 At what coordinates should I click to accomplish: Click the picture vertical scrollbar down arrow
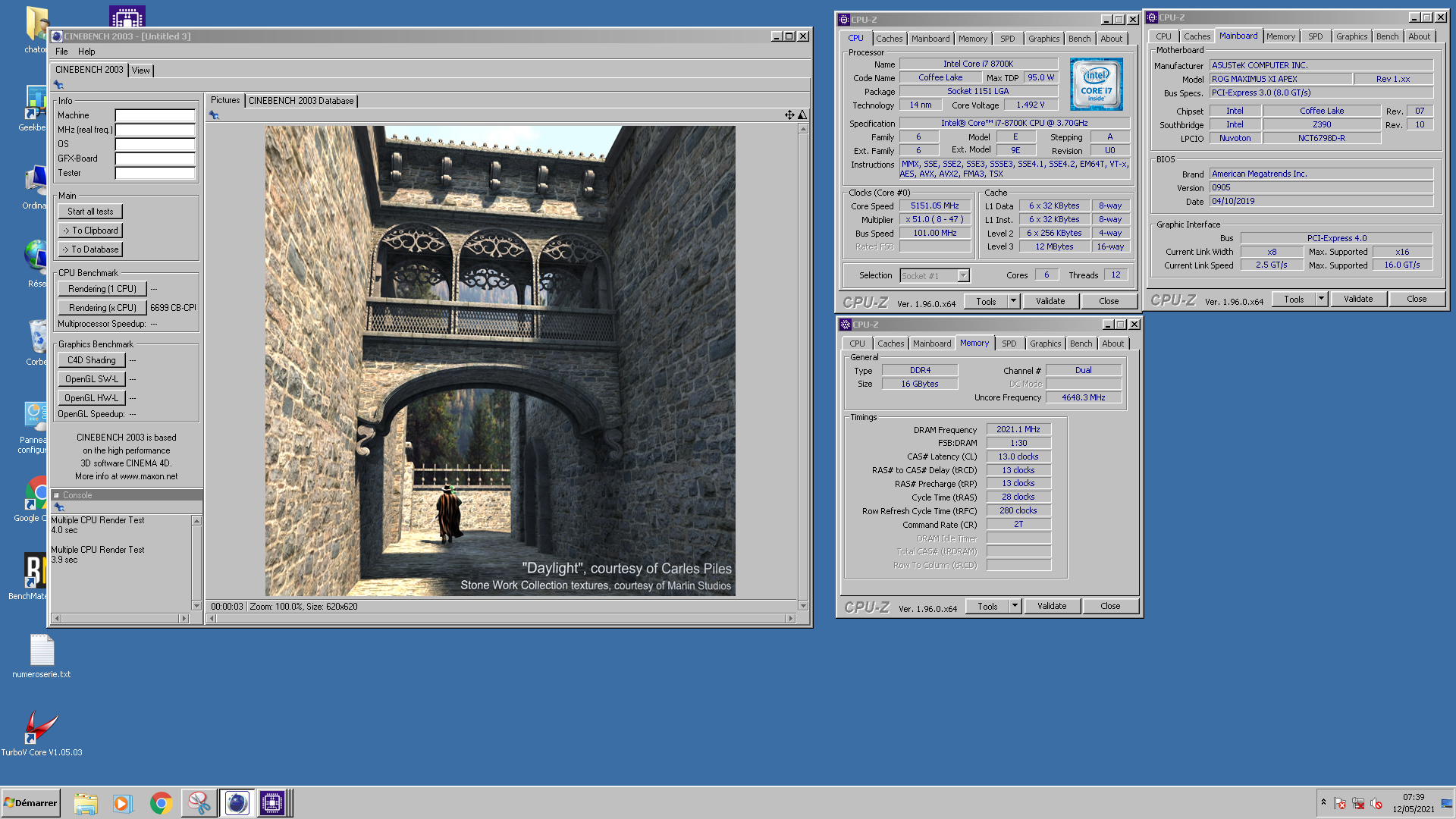point(803,606)
